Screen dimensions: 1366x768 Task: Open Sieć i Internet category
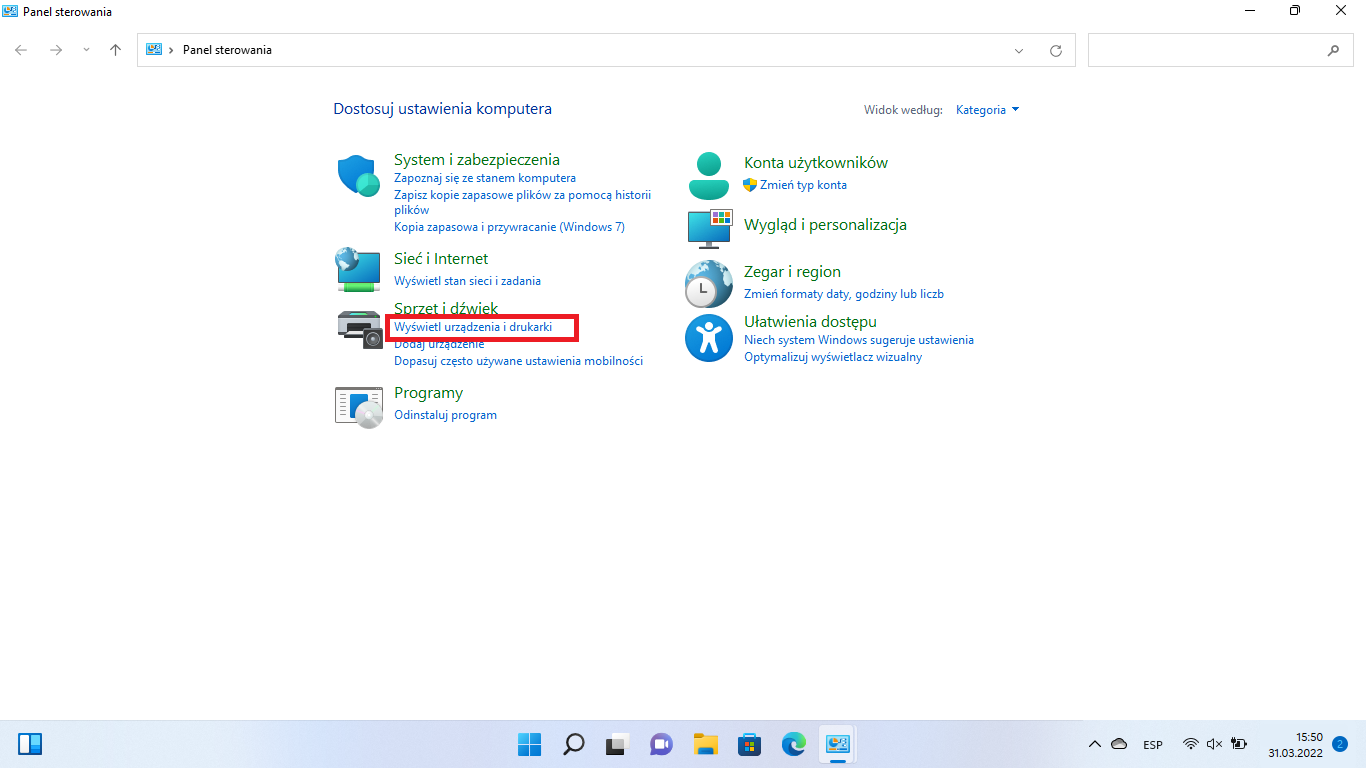(x=441, y=259)
